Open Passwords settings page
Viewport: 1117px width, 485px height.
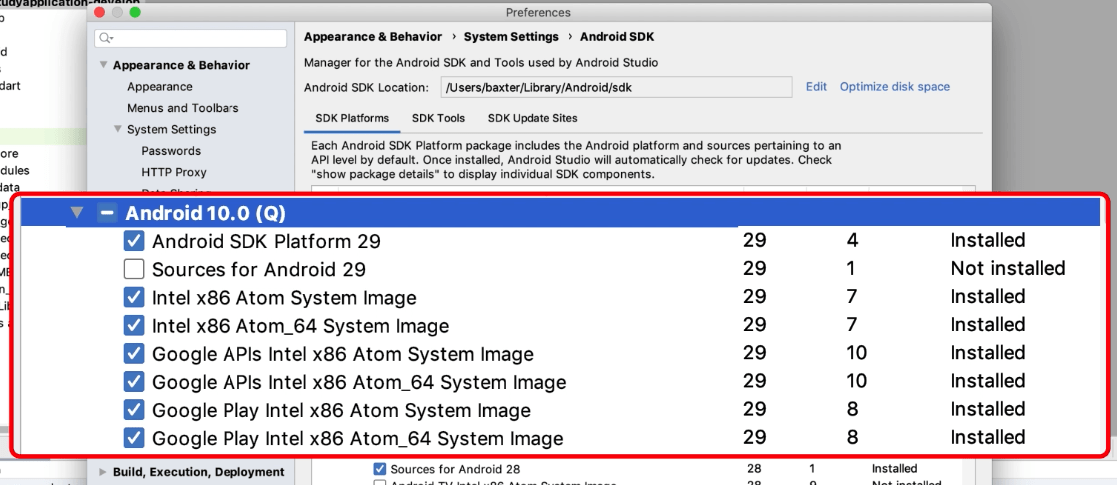tap(171, 150)
